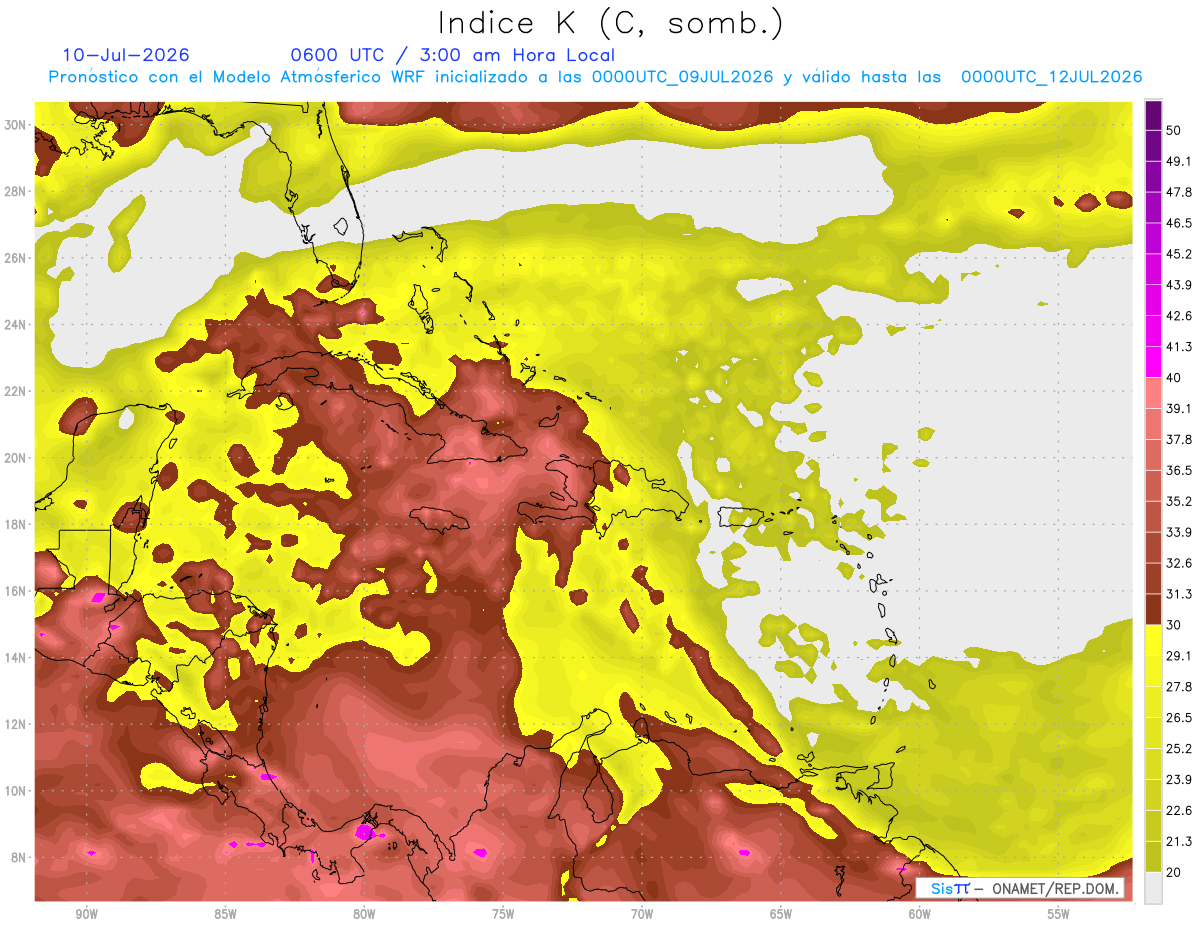
Task: Click the magenta colorbar segment between 40 and 41.3
Action: pyautogui.click(x=1153, y=362)
